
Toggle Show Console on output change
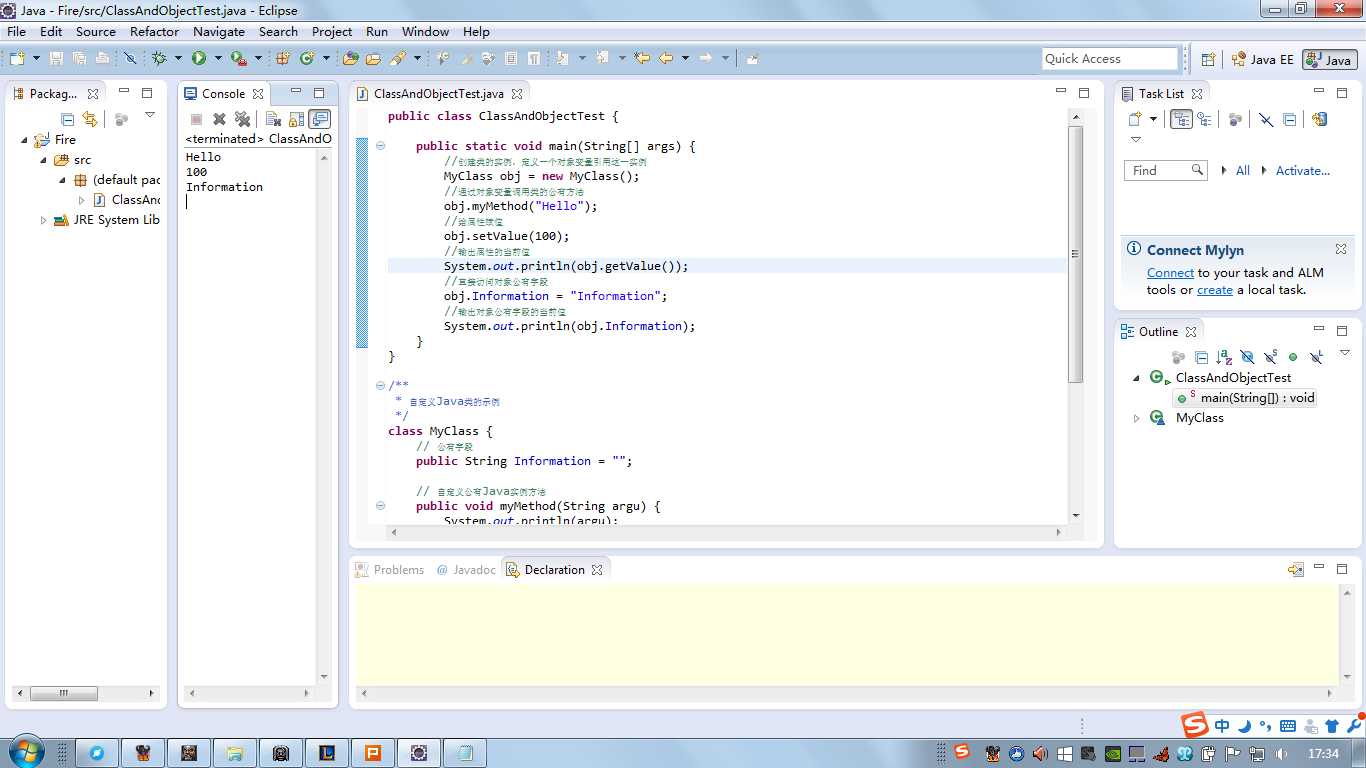[319, 119]
